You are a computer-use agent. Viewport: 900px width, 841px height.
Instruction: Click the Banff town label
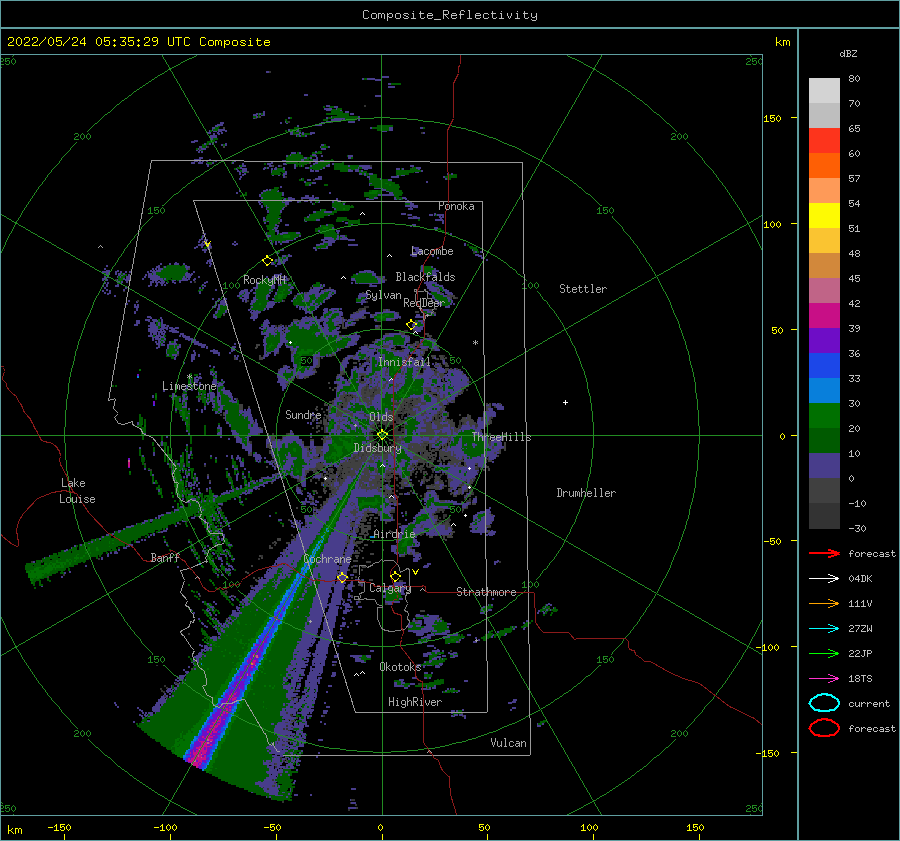[165, 557]
